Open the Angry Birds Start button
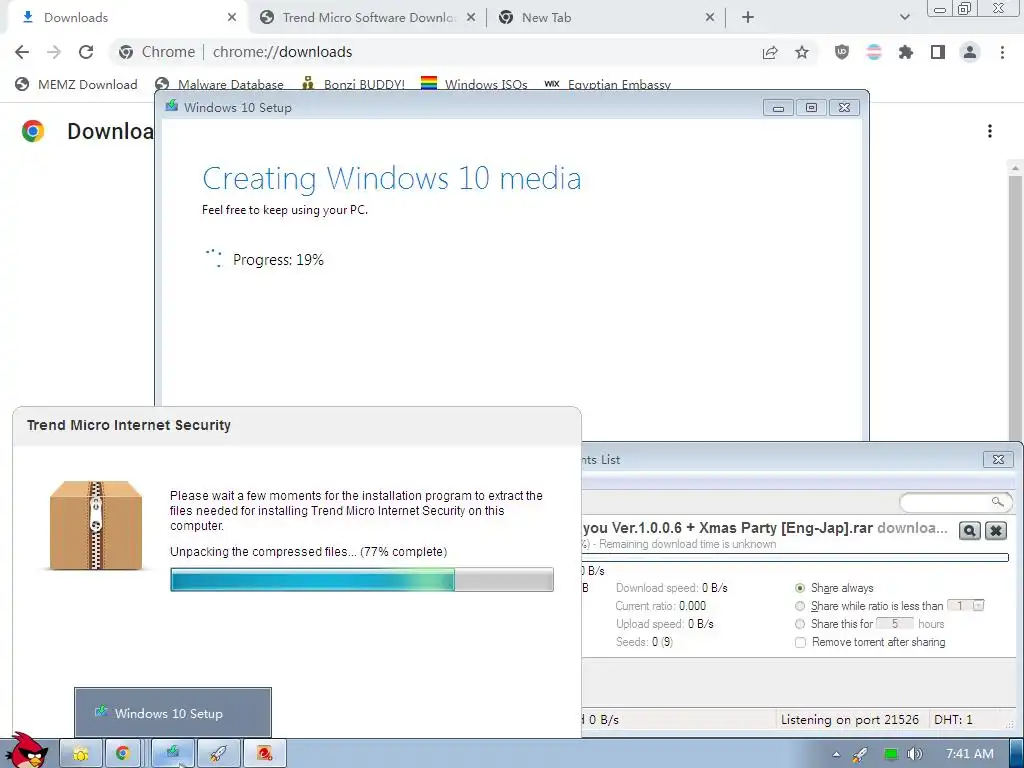 click(27, 751)
